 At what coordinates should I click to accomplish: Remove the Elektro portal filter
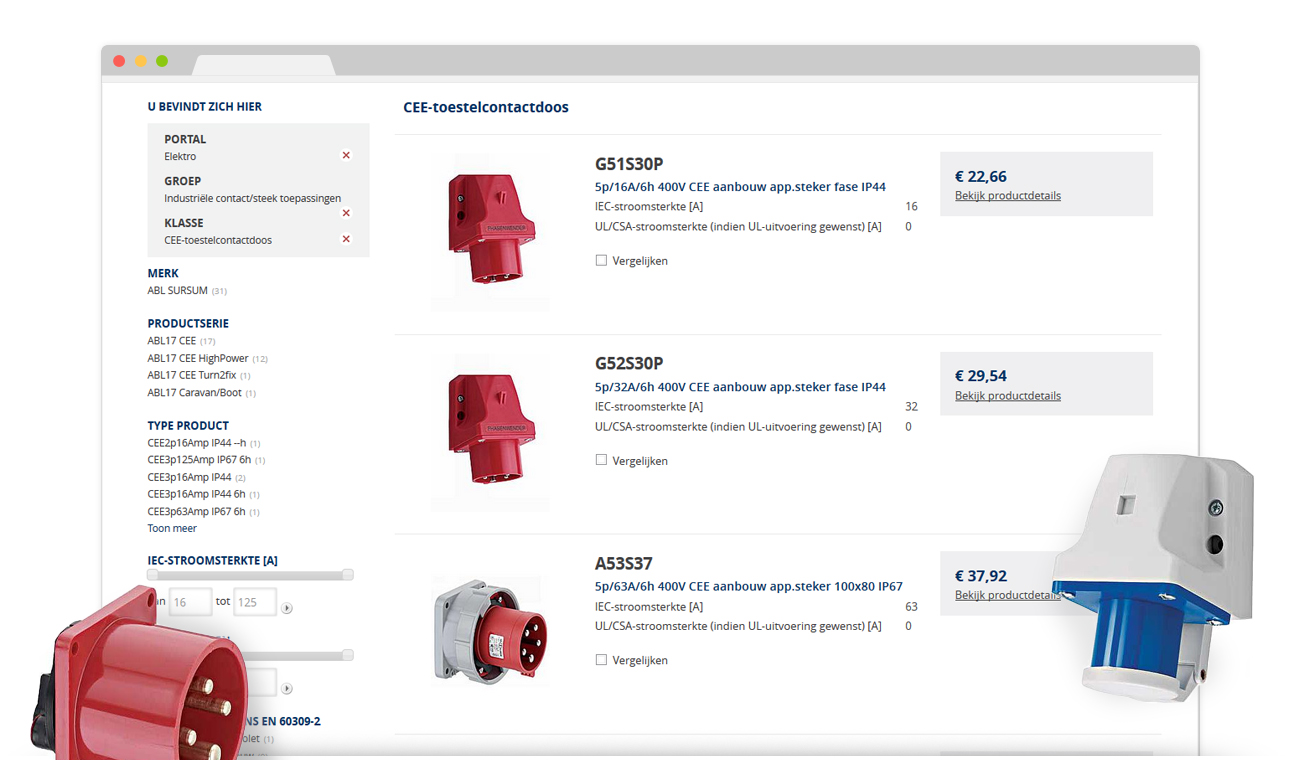pyautogui.click(x=346, y=156)
